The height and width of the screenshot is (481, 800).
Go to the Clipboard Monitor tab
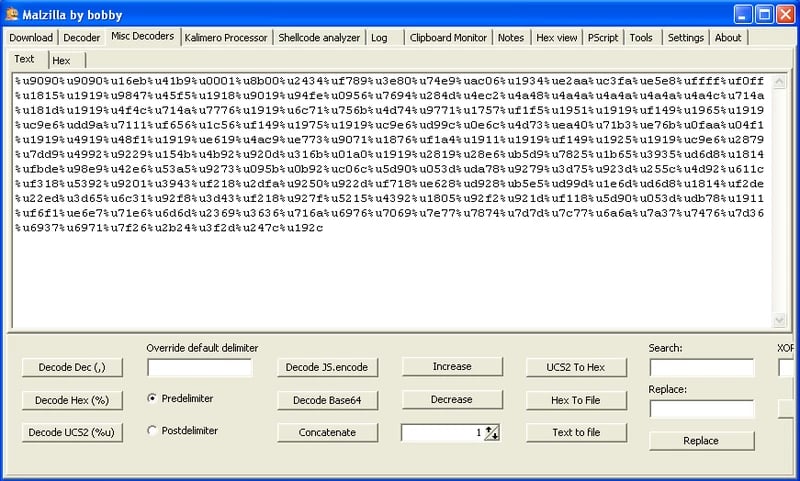pos(448,38)
